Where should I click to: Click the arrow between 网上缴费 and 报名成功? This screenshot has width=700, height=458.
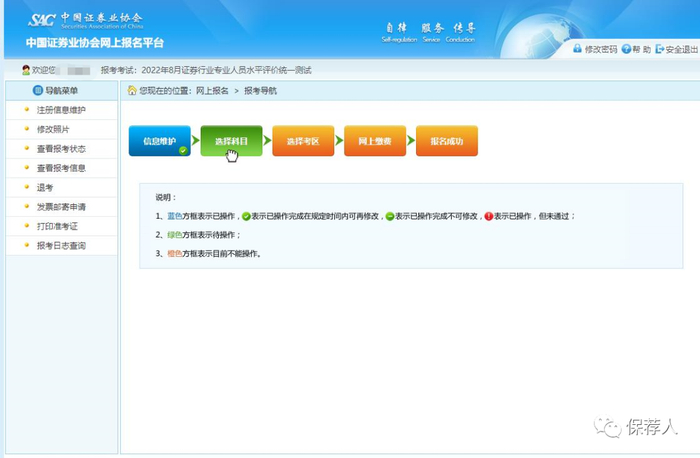411,141
